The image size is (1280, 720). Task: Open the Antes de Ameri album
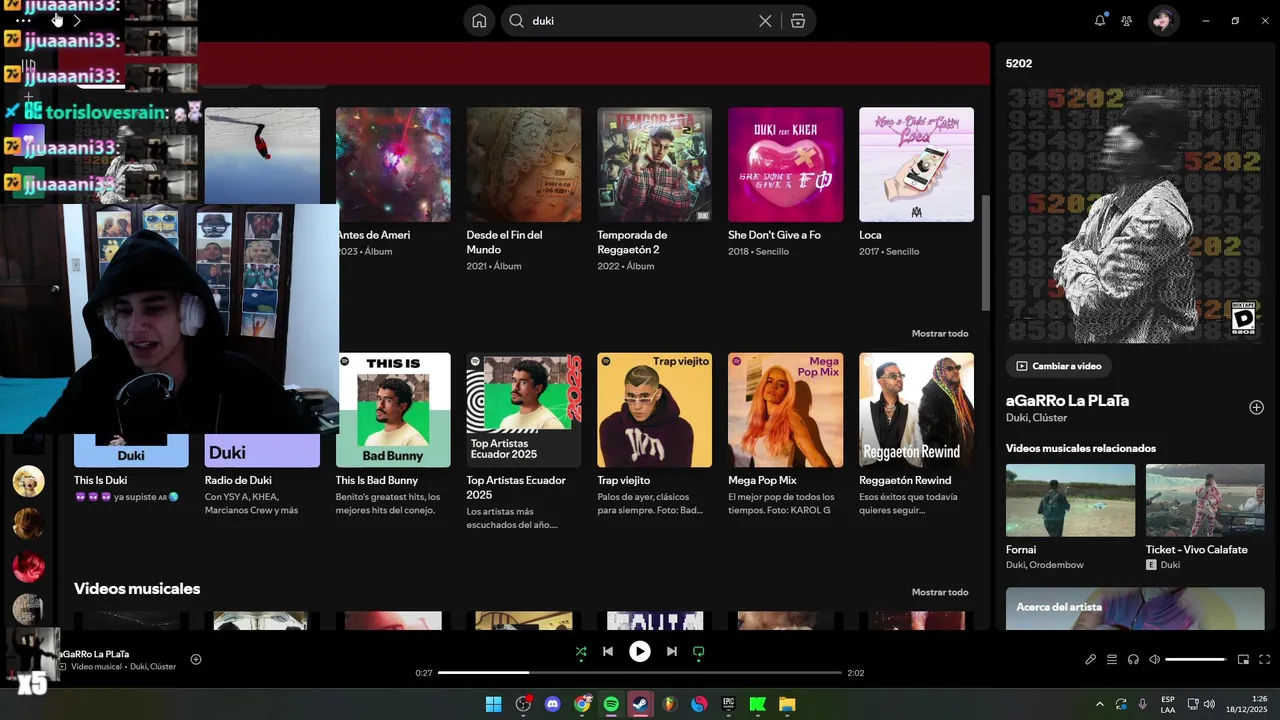(x=393, y=182)
